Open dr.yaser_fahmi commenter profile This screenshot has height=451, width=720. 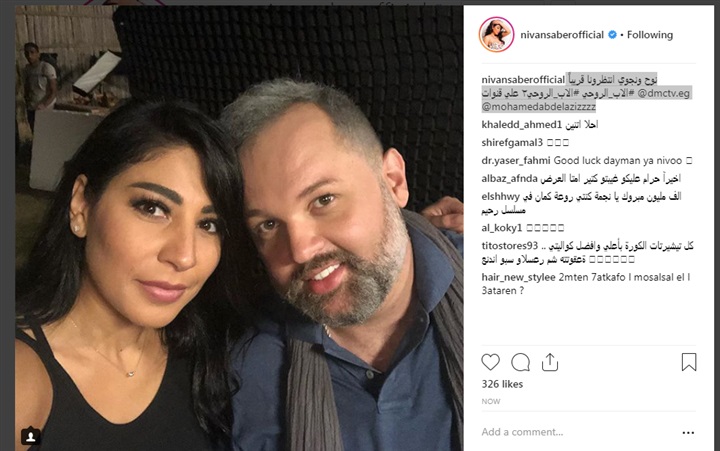(x=516, y=160)
